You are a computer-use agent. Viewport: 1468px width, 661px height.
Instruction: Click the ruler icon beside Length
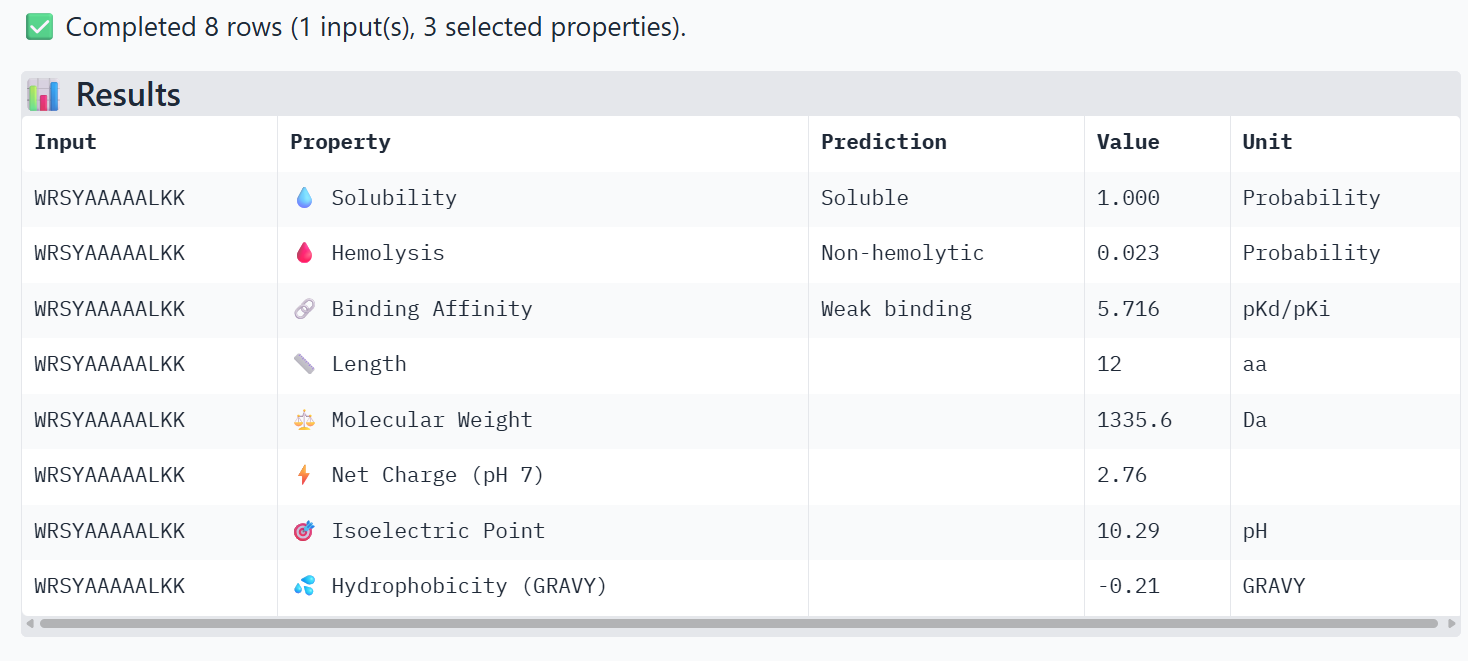pyautogui.click(x=304, y=364)
